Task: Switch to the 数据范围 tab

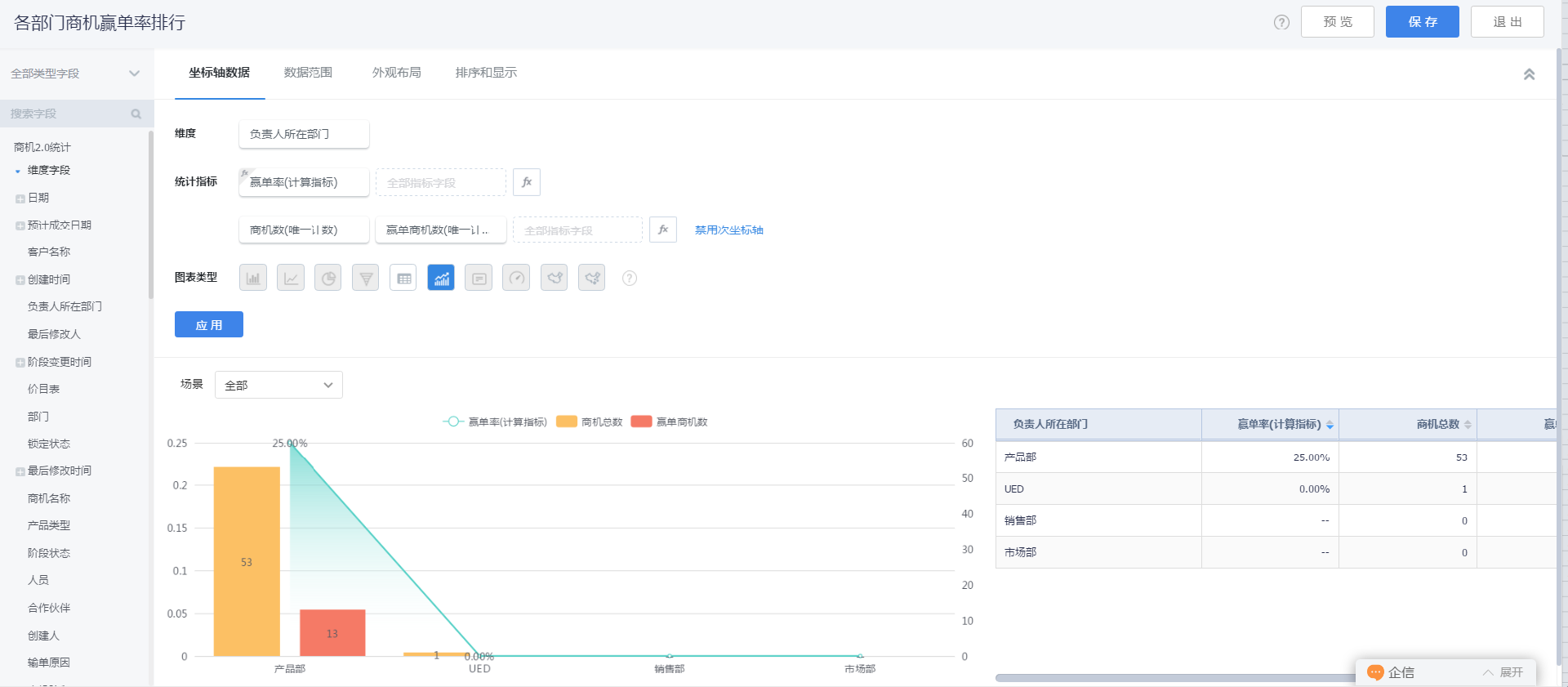Action: tap(308, 73)
